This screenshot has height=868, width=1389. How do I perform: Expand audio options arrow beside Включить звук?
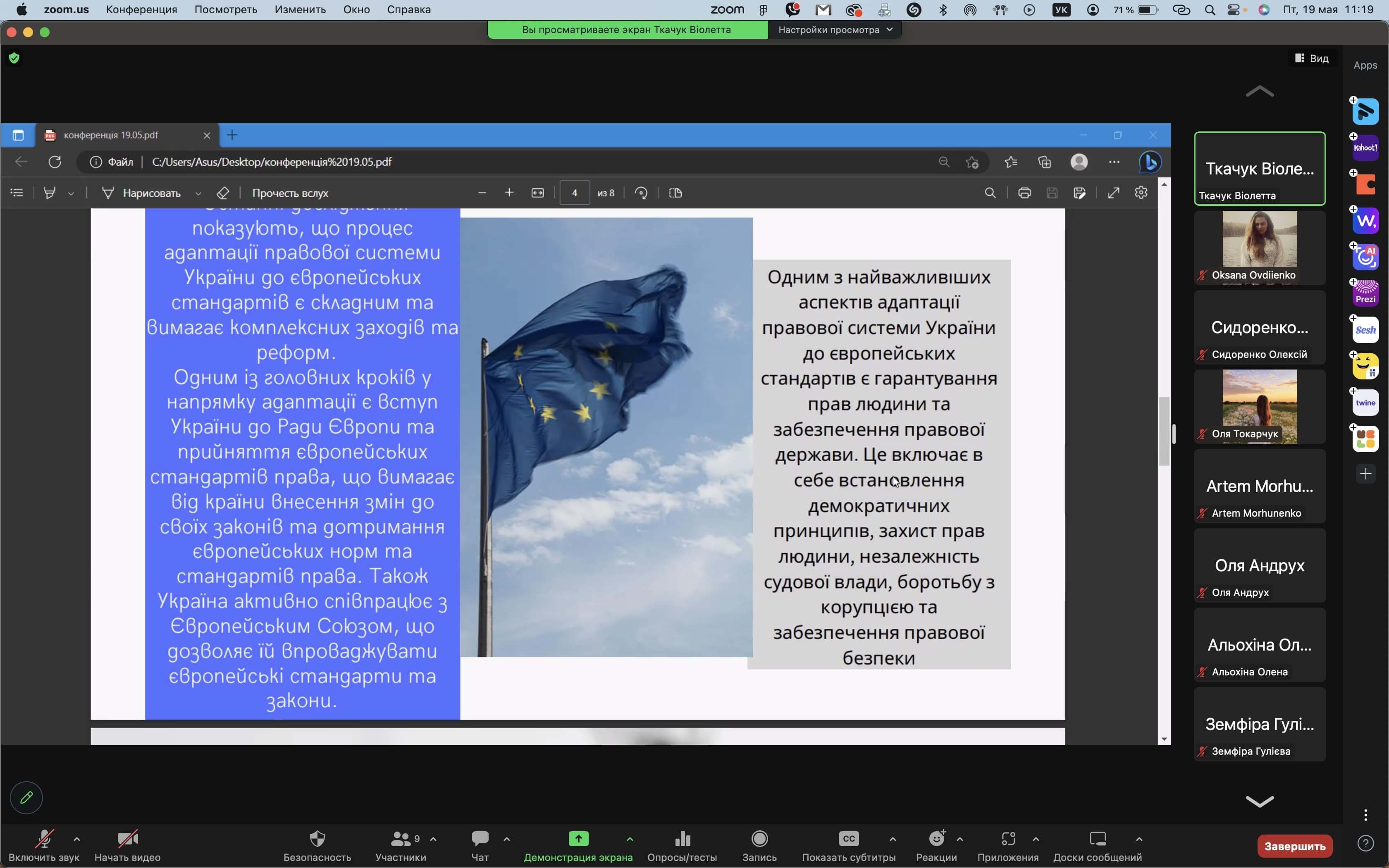[77, 839]
